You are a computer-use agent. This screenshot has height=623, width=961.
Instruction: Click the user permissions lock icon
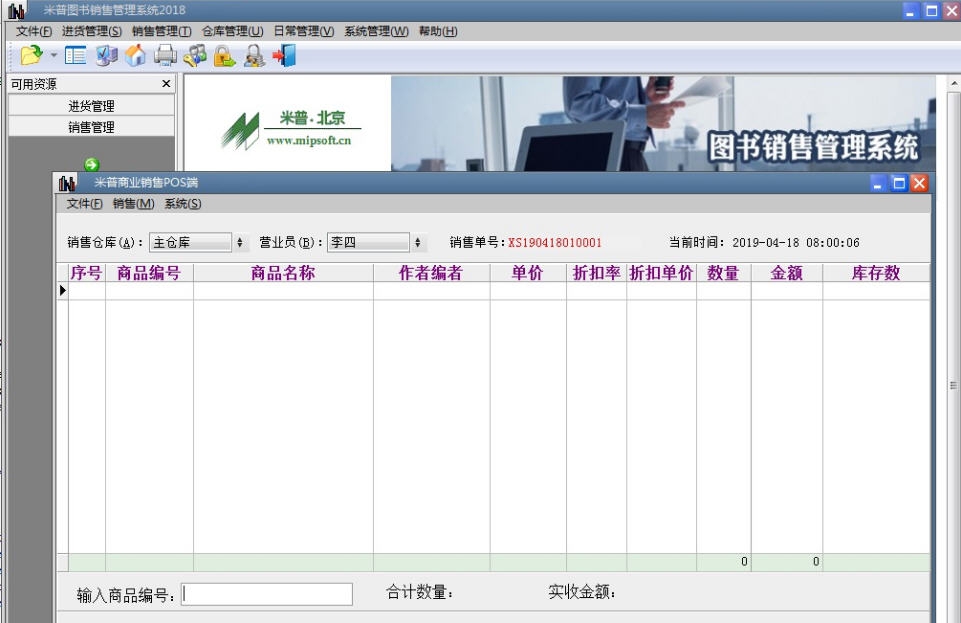pos(251,56)
